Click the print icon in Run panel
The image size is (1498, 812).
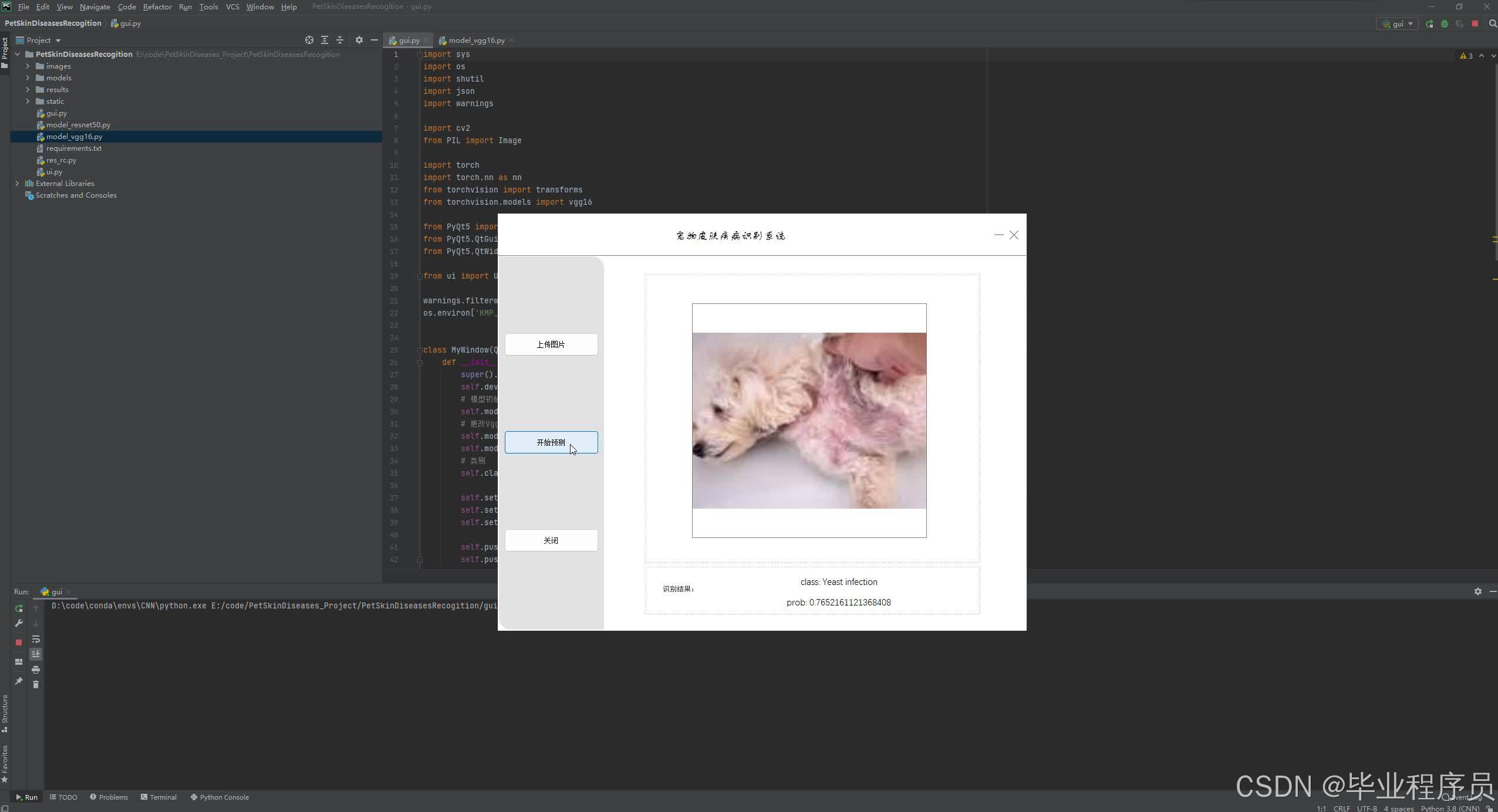pos(36,669)
